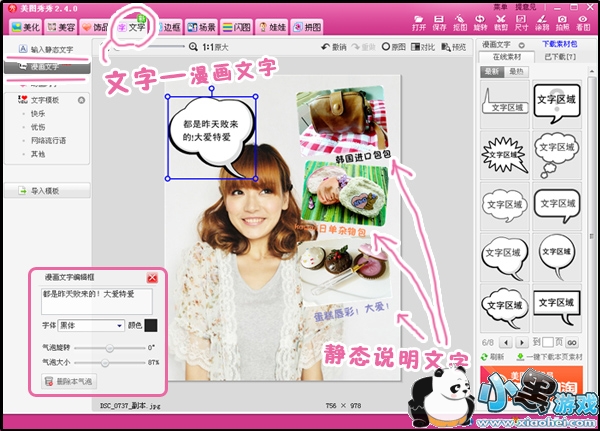The image size is (600, 431).
Task: Click the 删除本气泡 trash button
Action: click(69, 381)
